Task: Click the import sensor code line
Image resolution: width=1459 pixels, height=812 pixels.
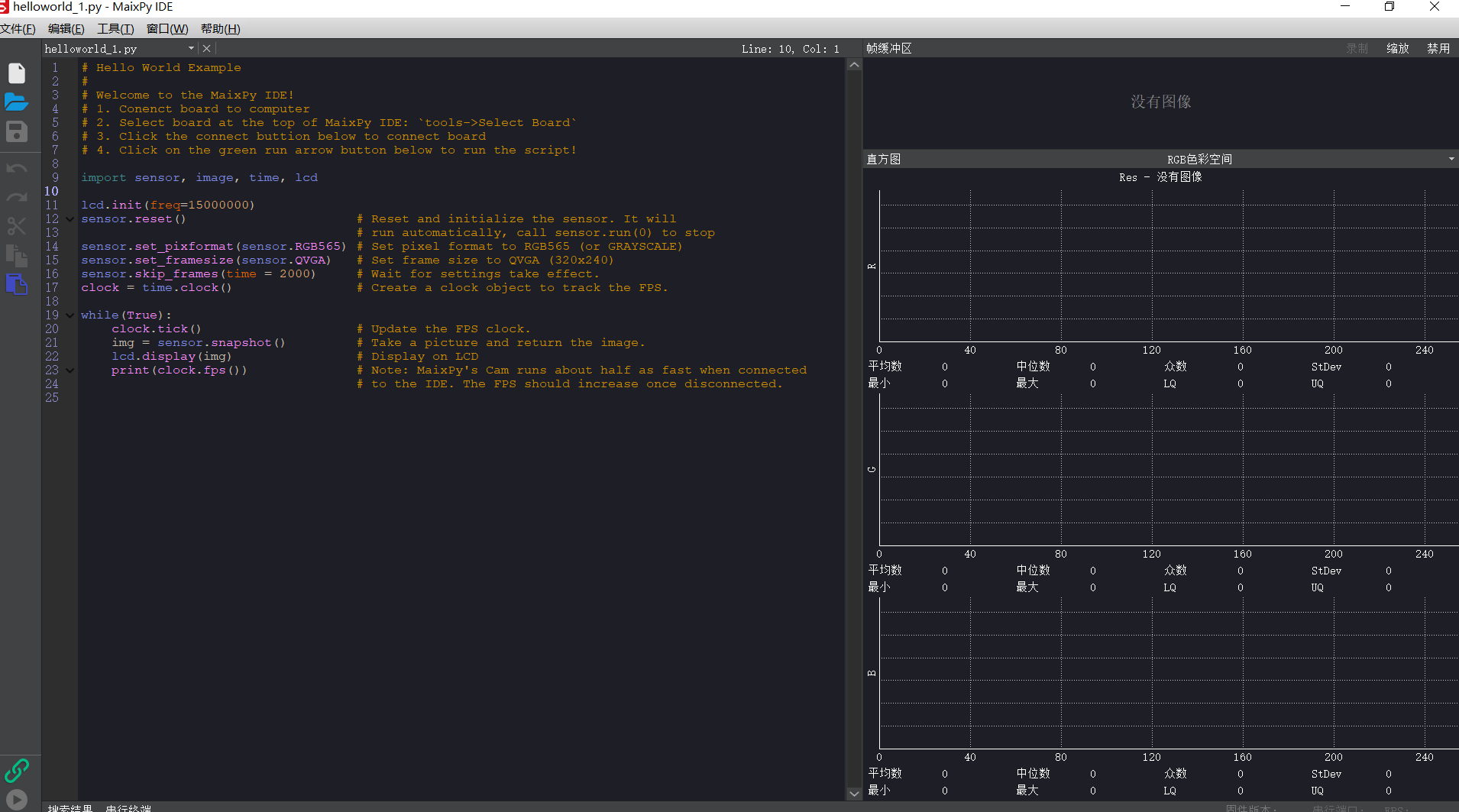Action: coord(199,178)
